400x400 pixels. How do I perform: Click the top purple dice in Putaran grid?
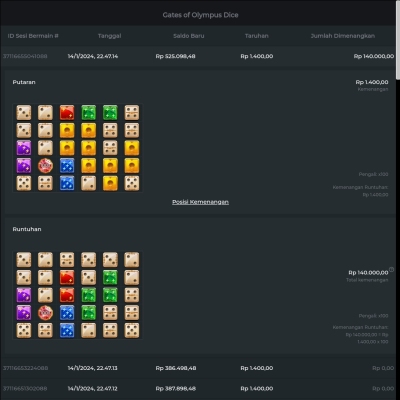(x=24, y=148)
